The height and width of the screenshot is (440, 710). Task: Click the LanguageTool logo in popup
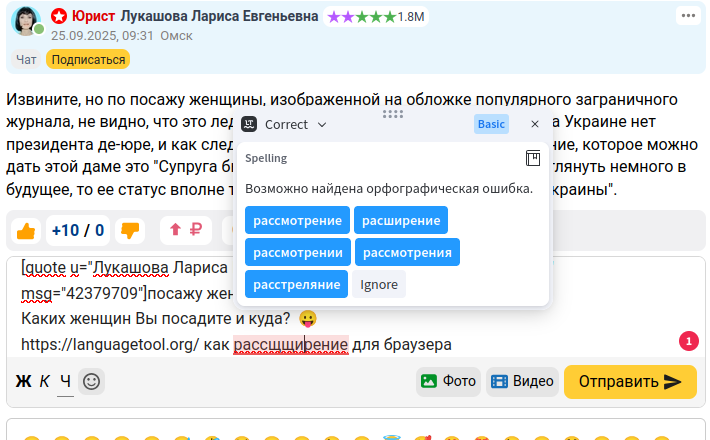click(x=249, y=125)
